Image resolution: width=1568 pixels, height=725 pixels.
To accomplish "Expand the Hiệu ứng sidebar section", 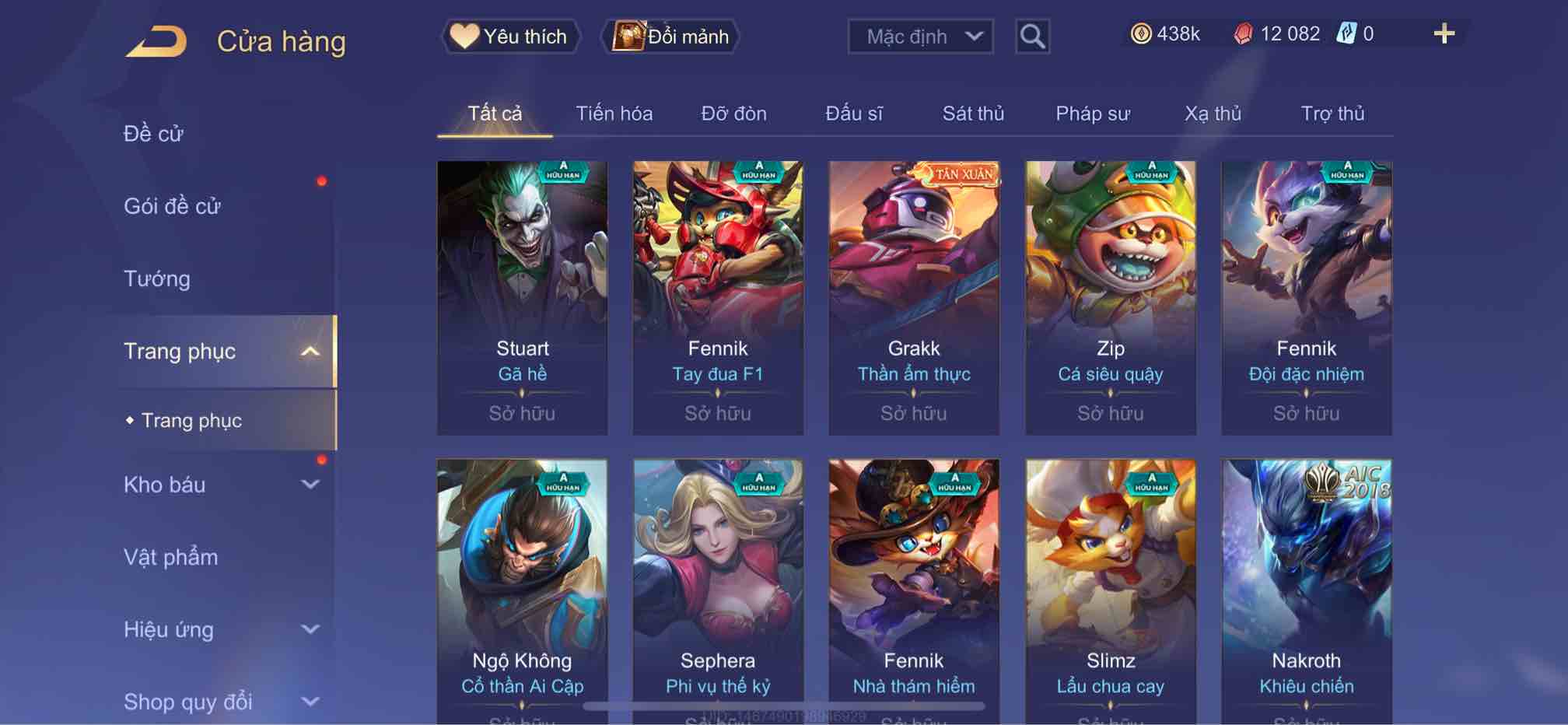I will pyautogui.click(x=310, y=629).
